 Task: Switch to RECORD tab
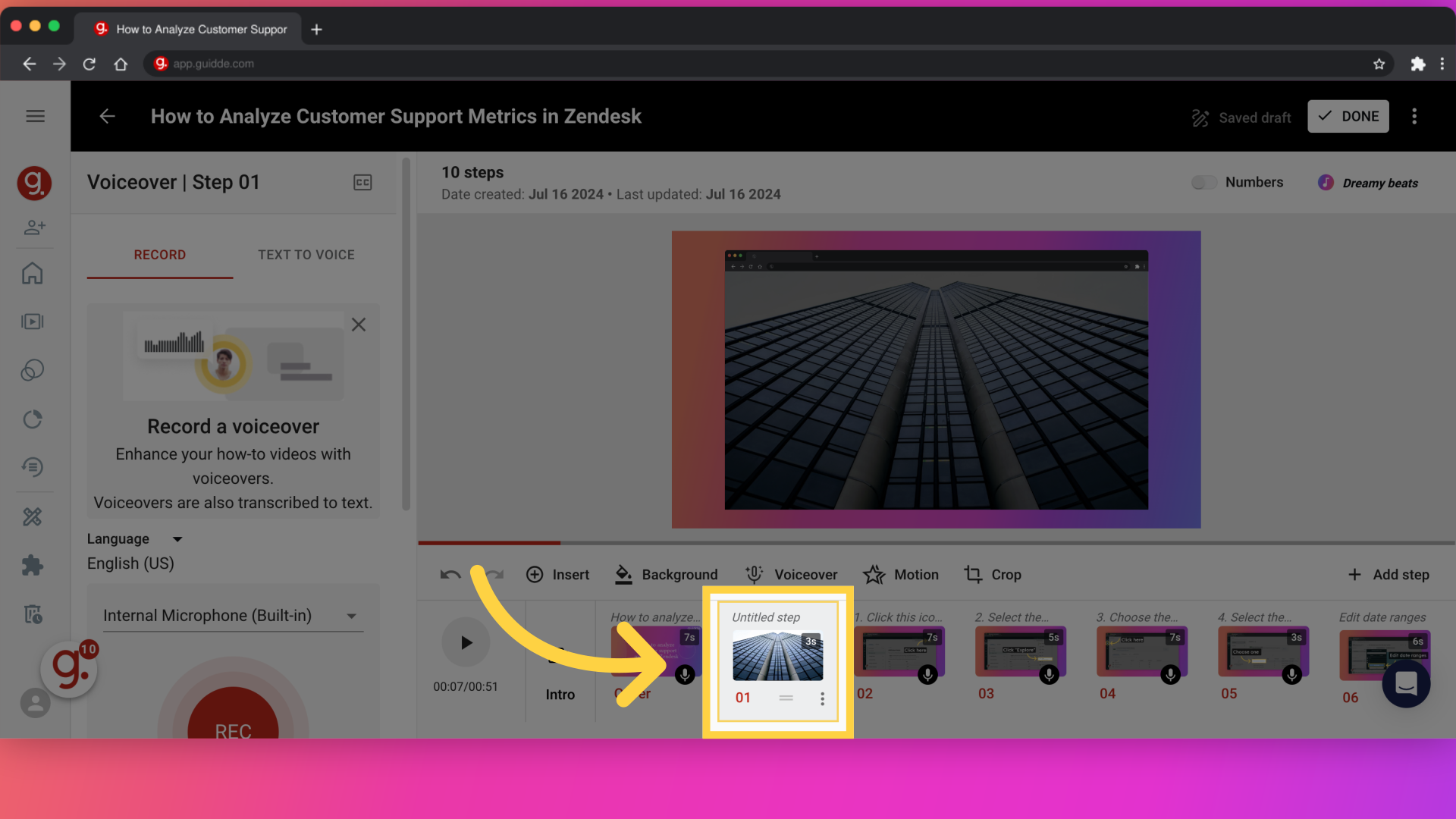coord(159,255)
